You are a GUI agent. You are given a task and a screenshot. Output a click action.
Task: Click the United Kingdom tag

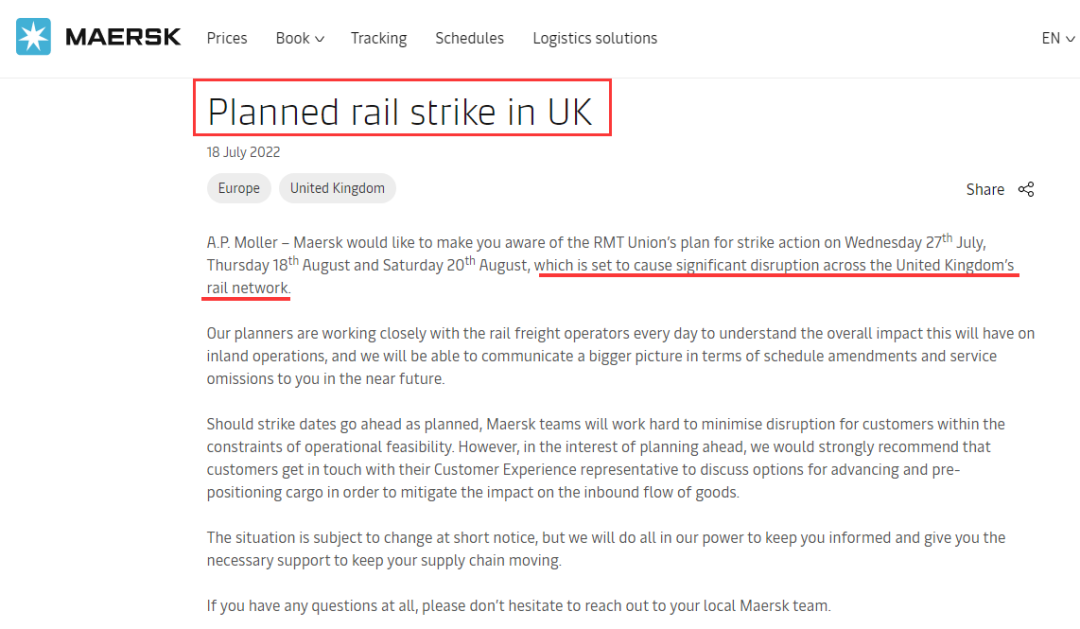pos(337,188)
